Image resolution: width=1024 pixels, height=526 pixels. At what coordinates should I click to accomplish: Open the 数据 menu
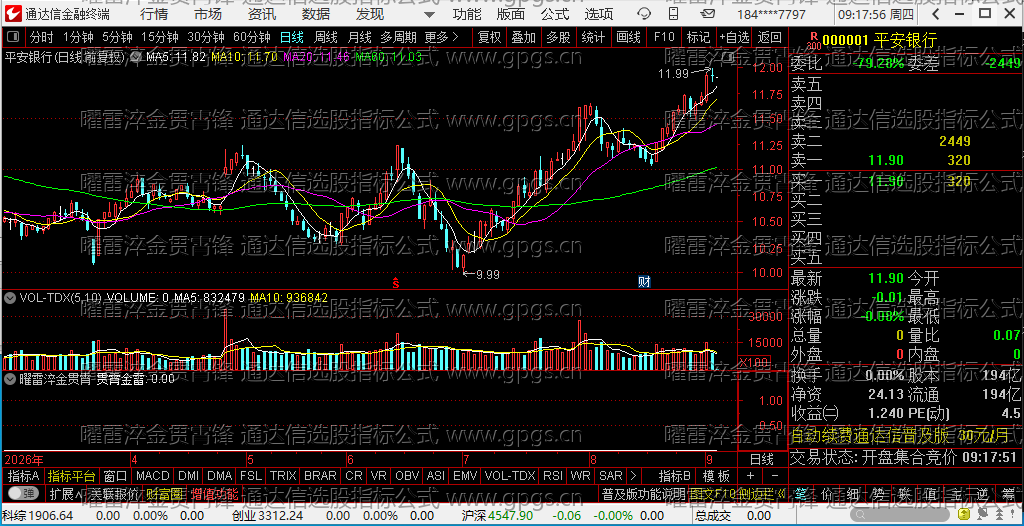click(x=316, y=14)
